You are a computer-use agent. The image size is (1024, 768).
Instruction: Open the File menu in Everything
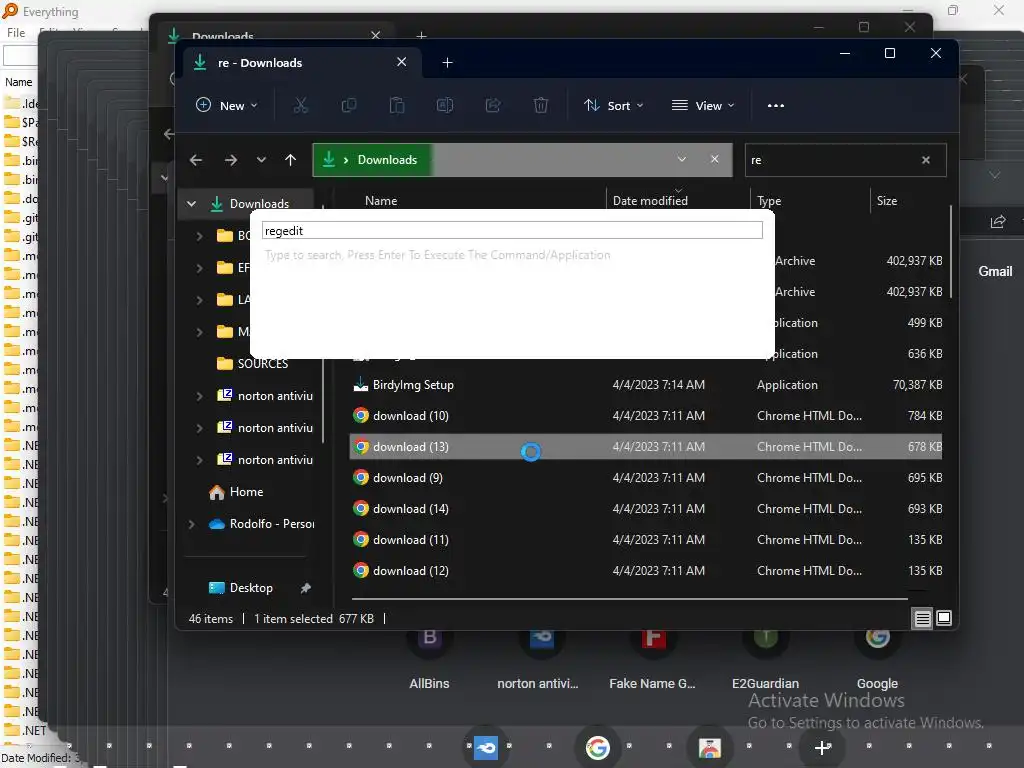(x=16, y=33)
